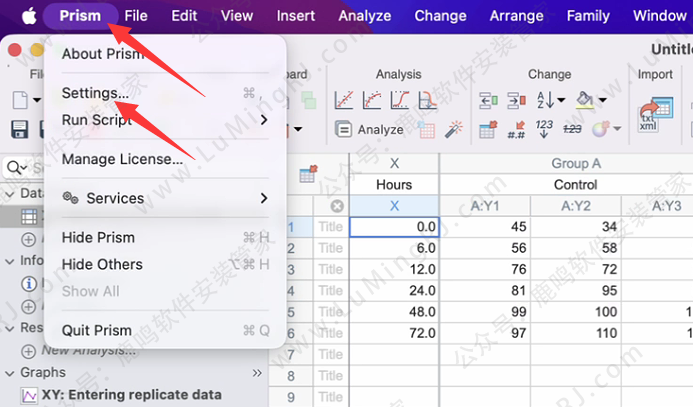Click the linear regression analysis icon
Image resolution: width=693 pixels, height=407 pixels.
click(344, 100)
